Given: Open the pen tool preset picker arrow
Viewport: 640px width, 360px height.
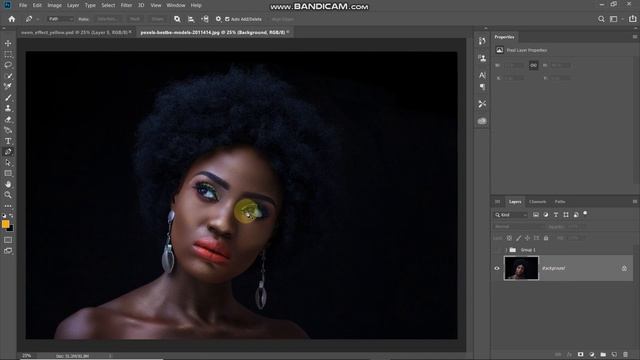Looking at the screenshot, I should (x=38, y=19).
